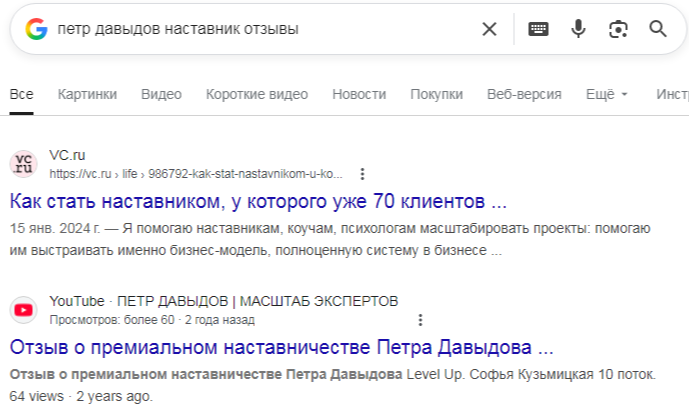Clear the search query with X
This screenshot has width=689, height=414.
click(489, 29)
